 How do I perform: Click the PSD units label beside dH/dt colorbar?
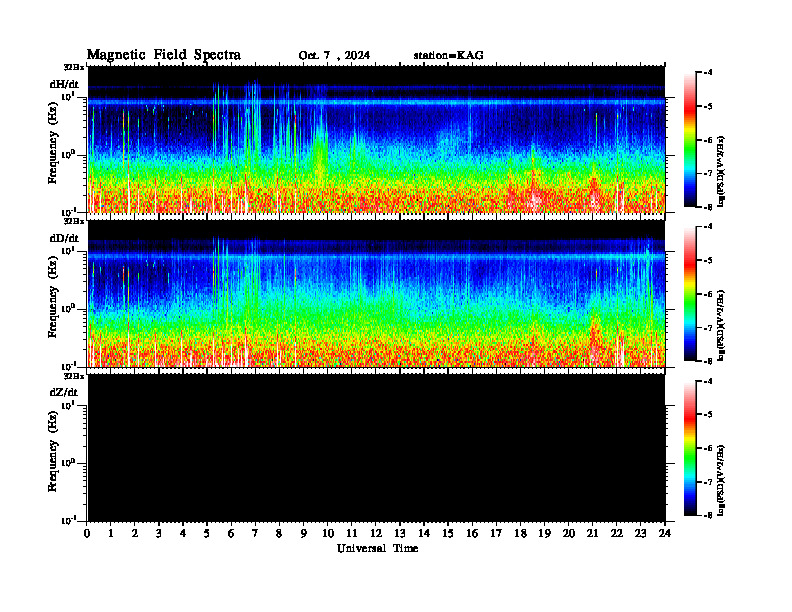721,171
